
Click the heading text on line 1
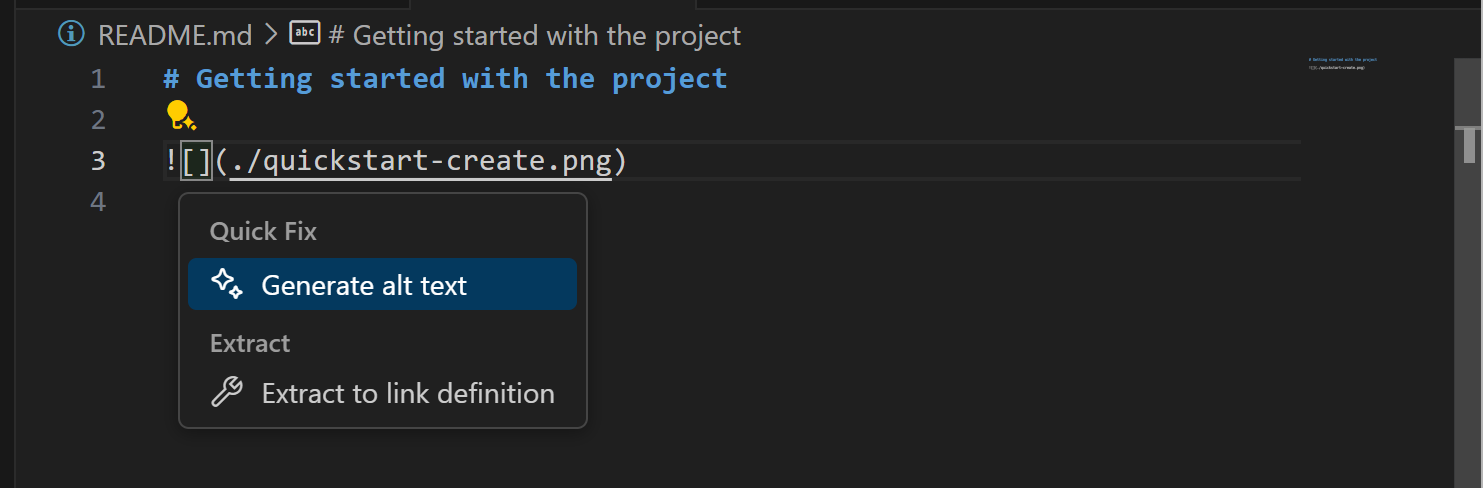(x=460, y=78)
